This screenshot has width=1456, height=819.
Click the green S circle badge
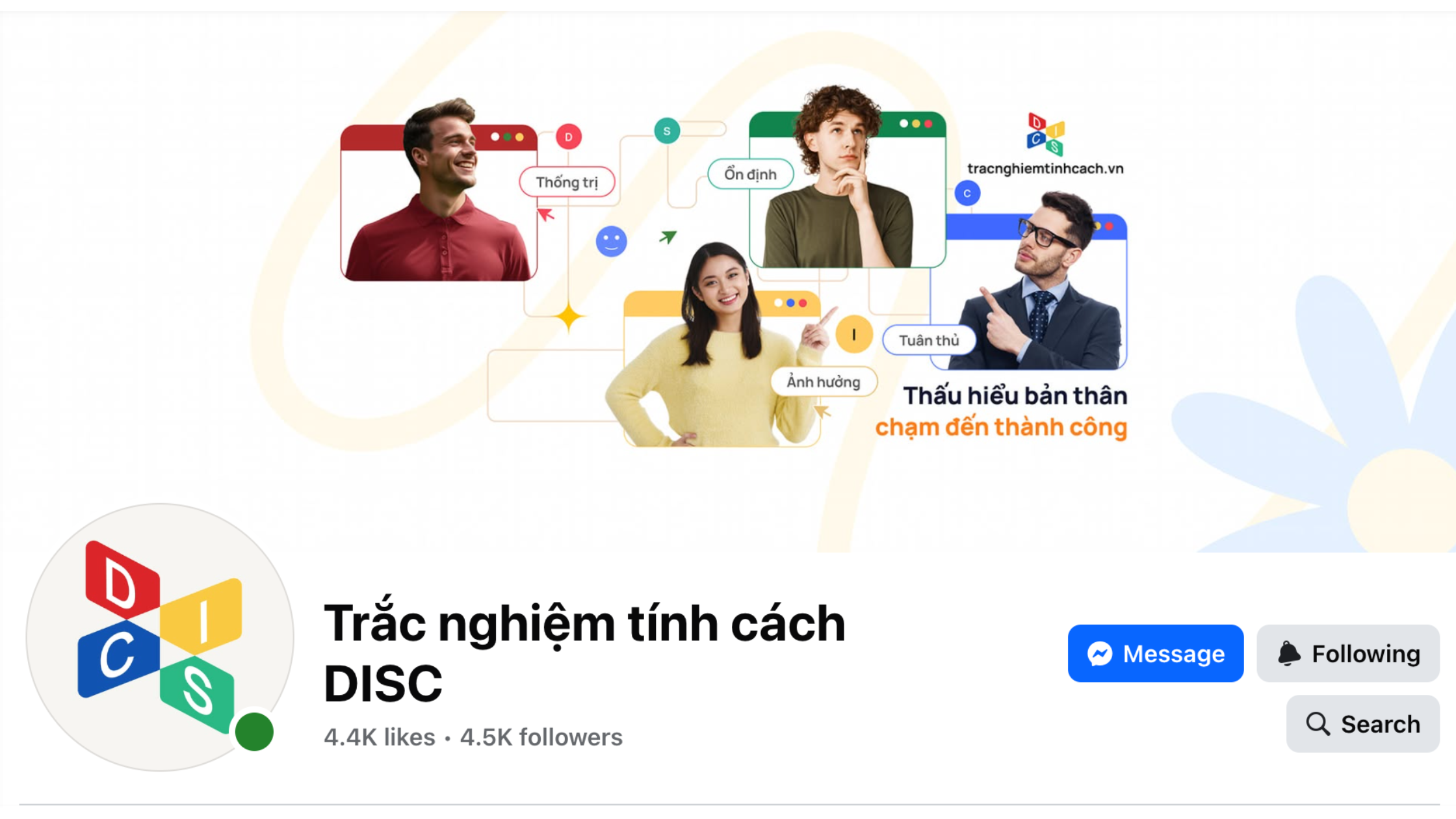(x=667, y=131)
